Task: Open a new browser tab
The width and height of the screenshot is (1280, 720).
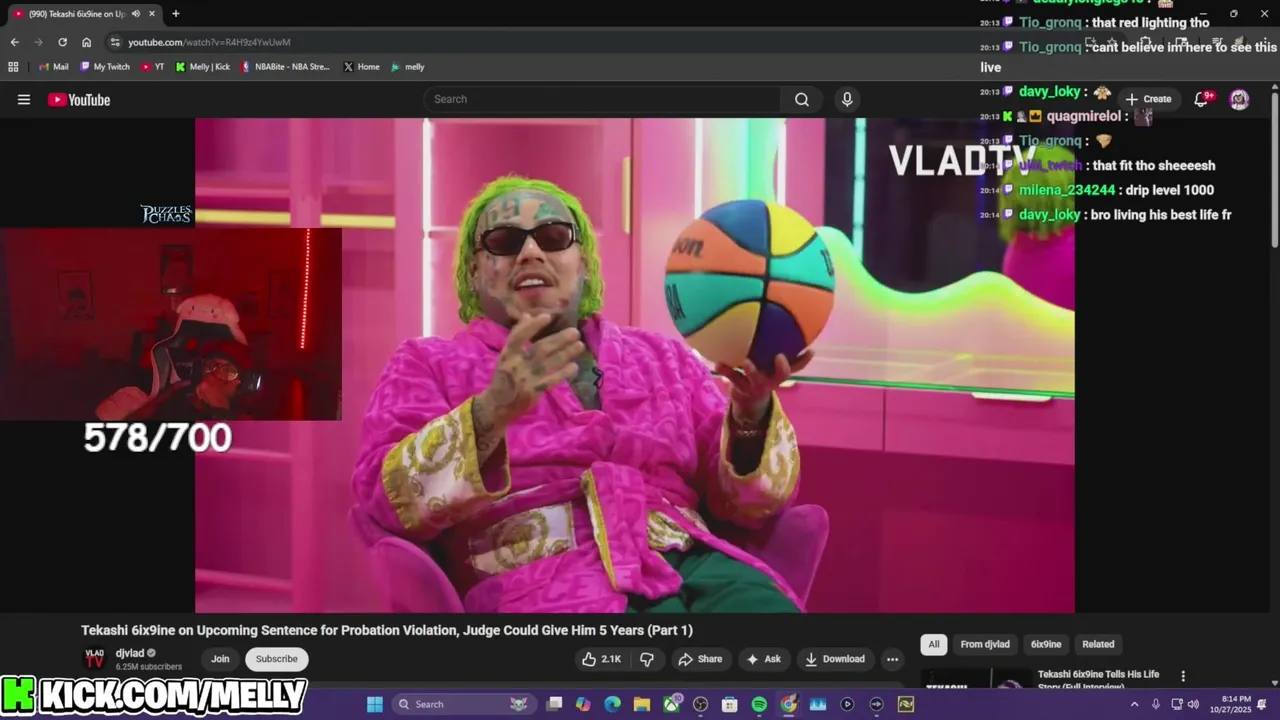Action: click(x=176, y=14)
